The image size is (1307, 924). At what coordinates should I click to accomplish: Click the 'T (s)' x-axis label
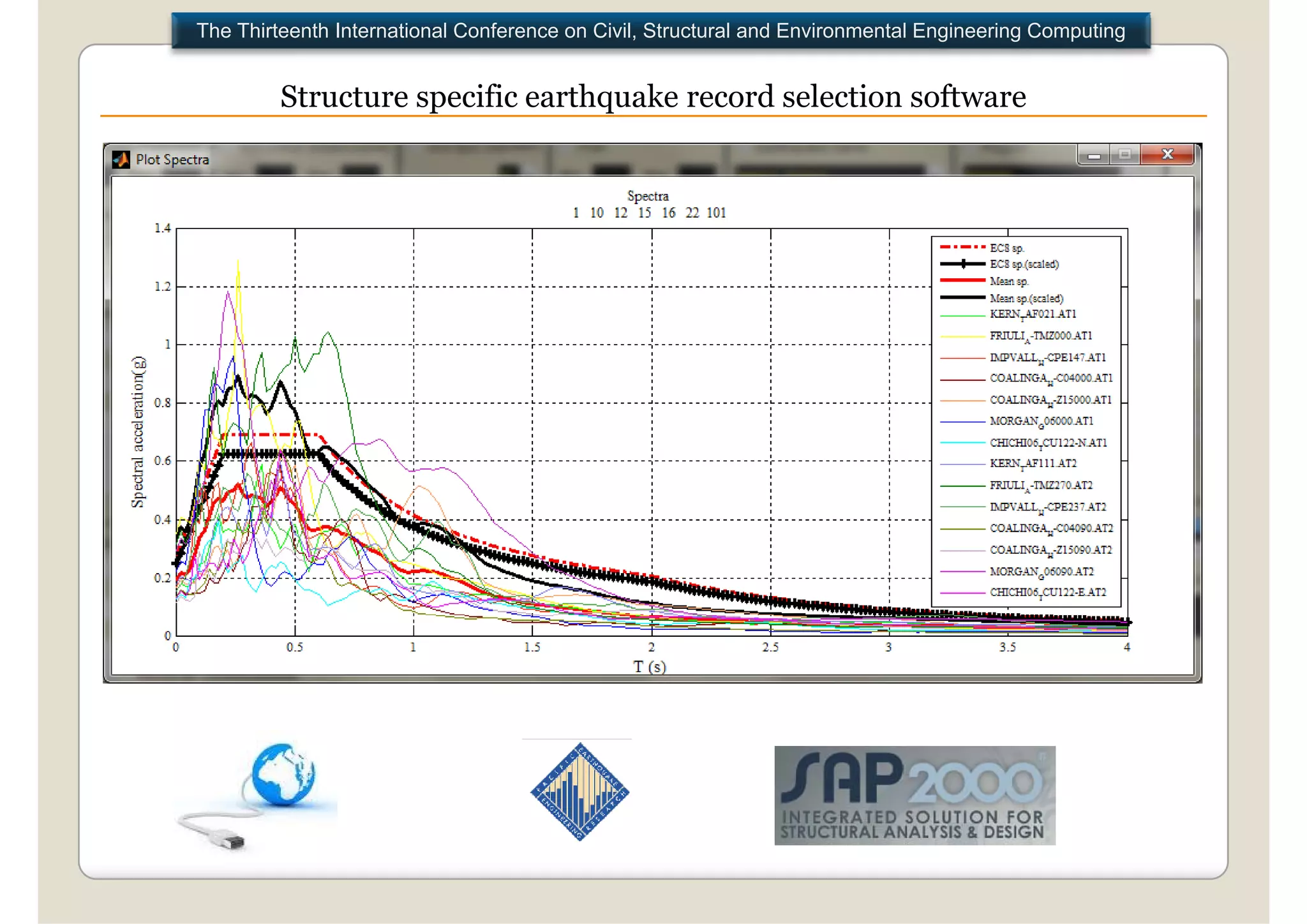click(650, 667)
